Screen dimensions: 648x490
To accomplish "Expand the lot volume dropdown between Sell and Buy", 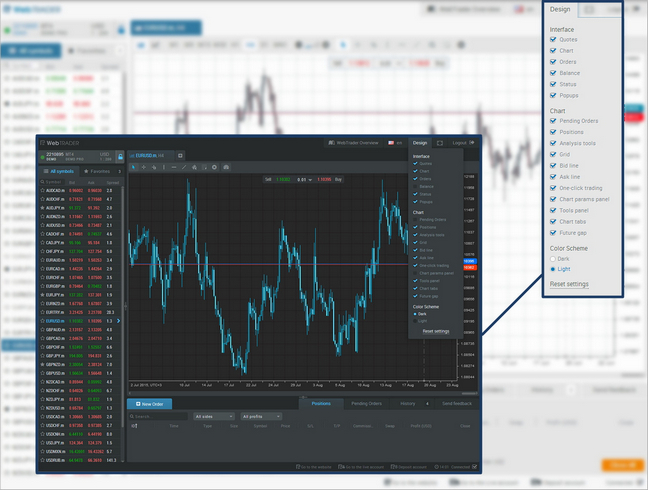I will [301, 180].
